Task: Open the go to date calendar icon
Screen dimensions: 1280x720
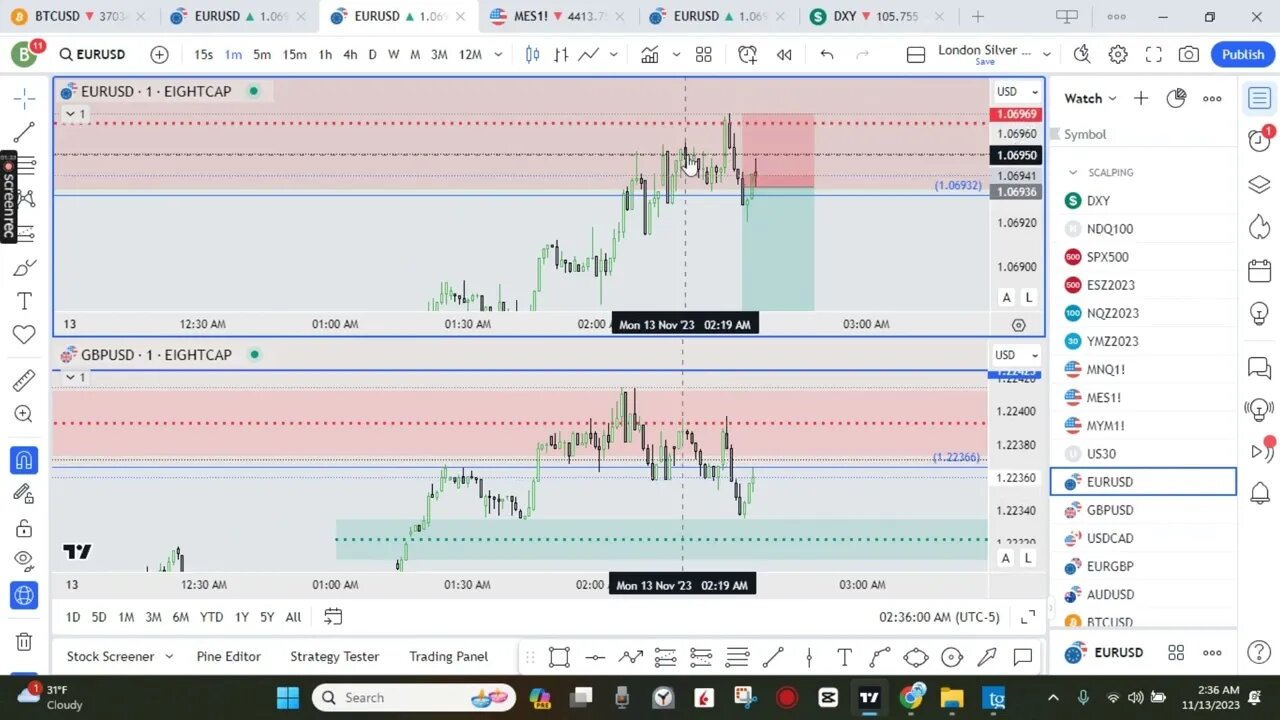Action: coord(333,617)
